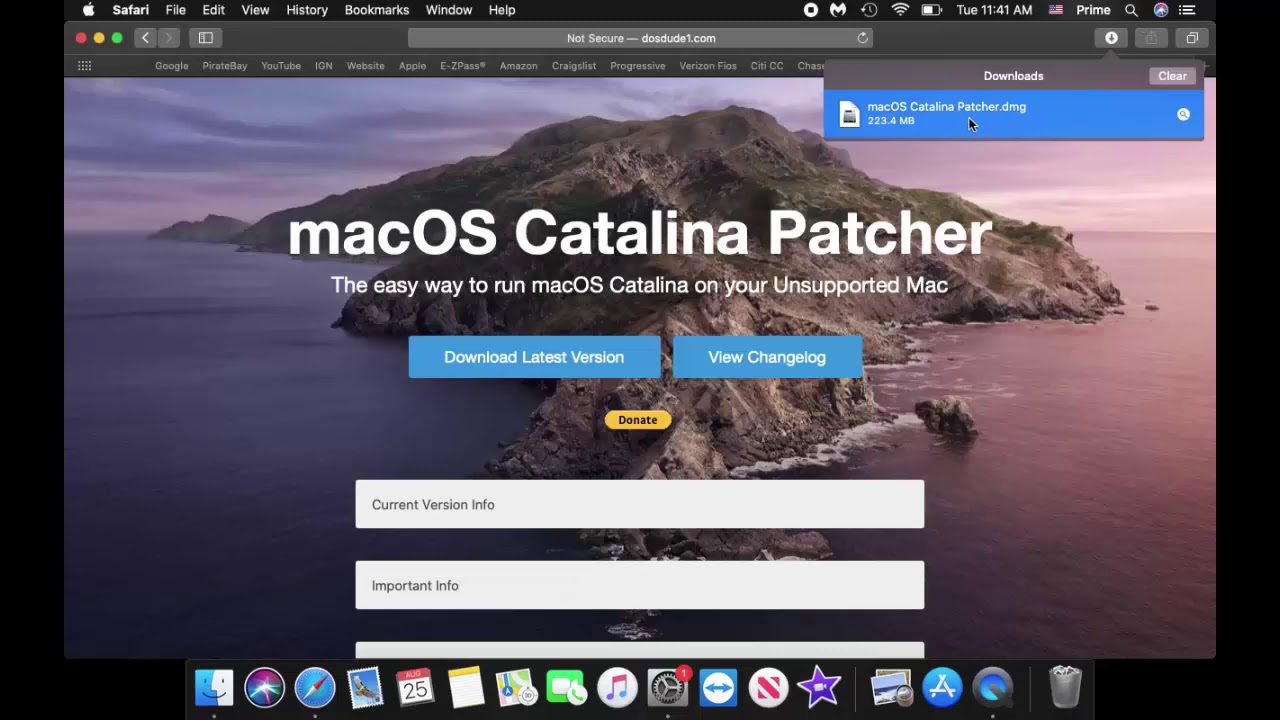Open the Website bookmark
Screen dimensions: 1280x720
point(366,66)
